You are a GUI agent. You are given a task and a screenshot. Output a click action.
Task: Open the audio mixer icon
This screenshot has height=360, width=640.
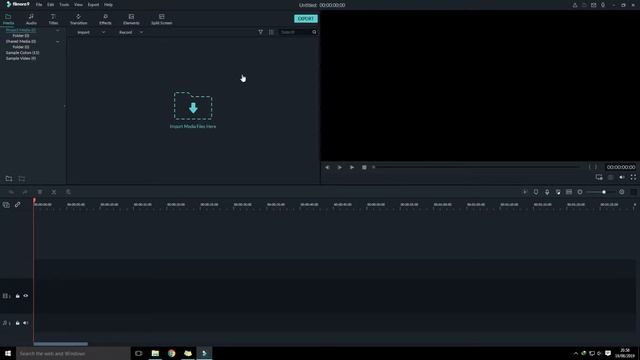click(558, 192)
